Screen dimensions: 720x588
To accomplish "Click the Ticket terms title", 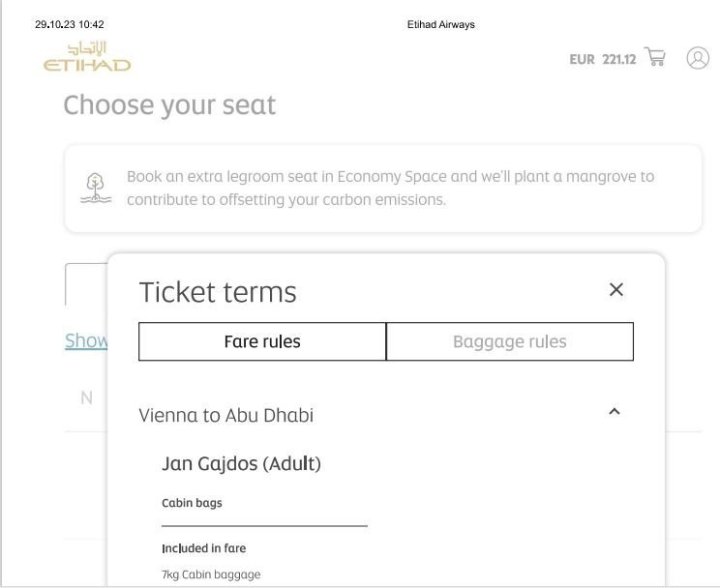I will [x=218, y=292].
